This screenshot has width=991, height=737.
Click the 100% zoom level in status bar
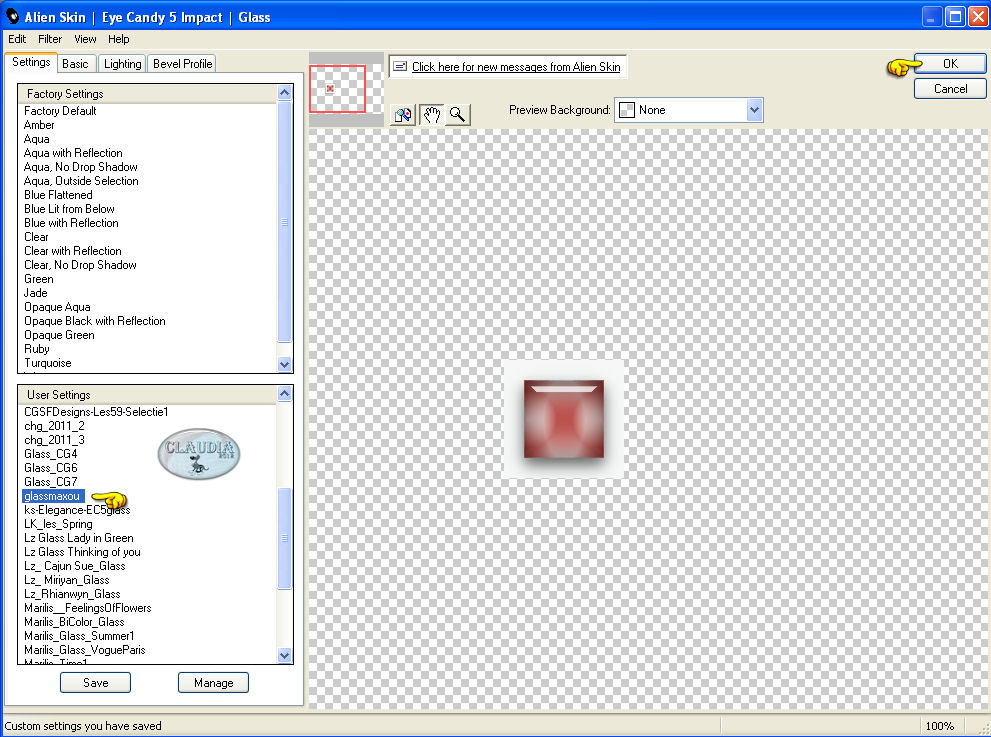pyautogui.click(x=939, y=726)
